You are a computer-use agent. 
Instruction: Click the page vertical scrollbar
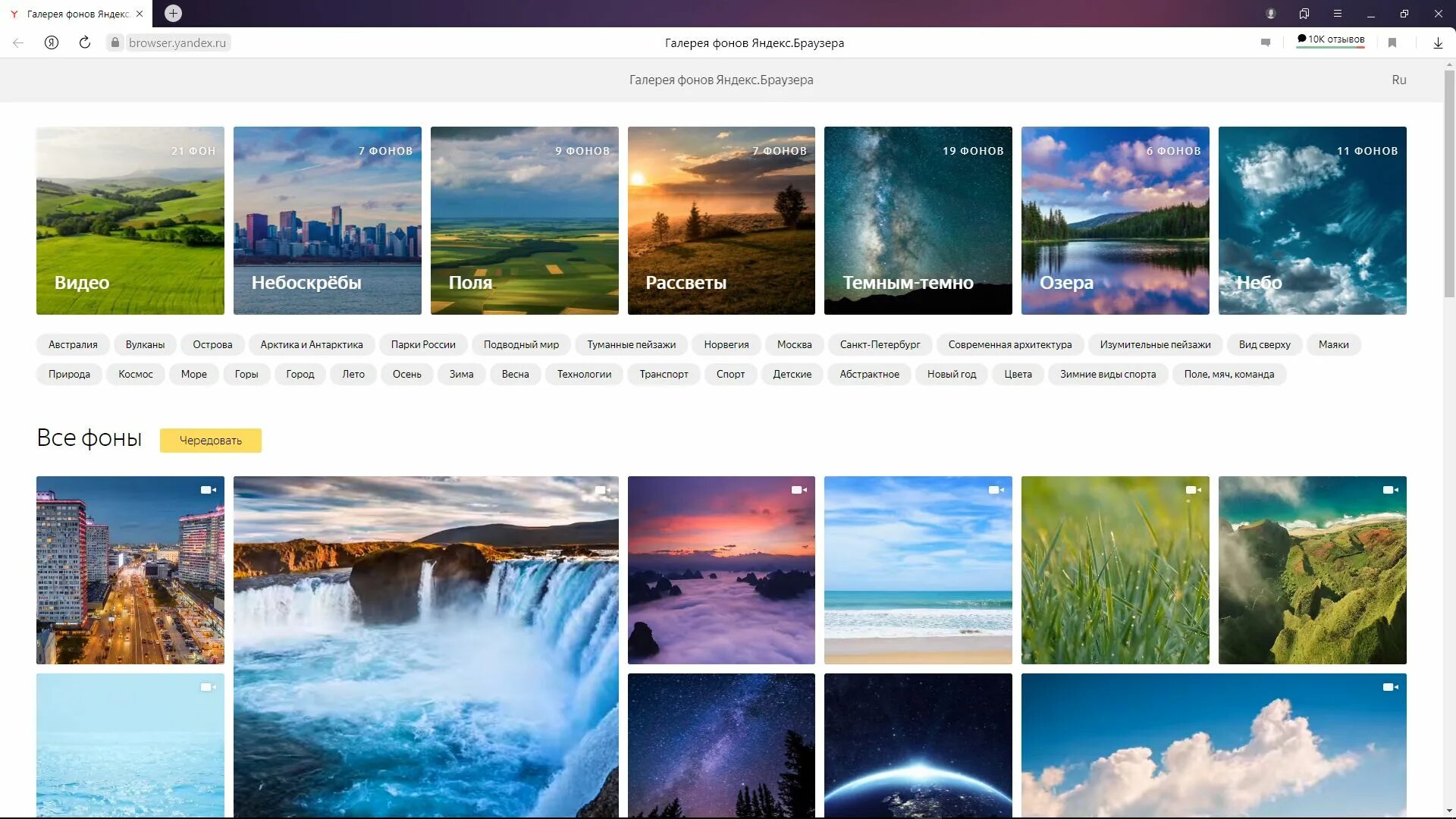(x=1449, y=182)
